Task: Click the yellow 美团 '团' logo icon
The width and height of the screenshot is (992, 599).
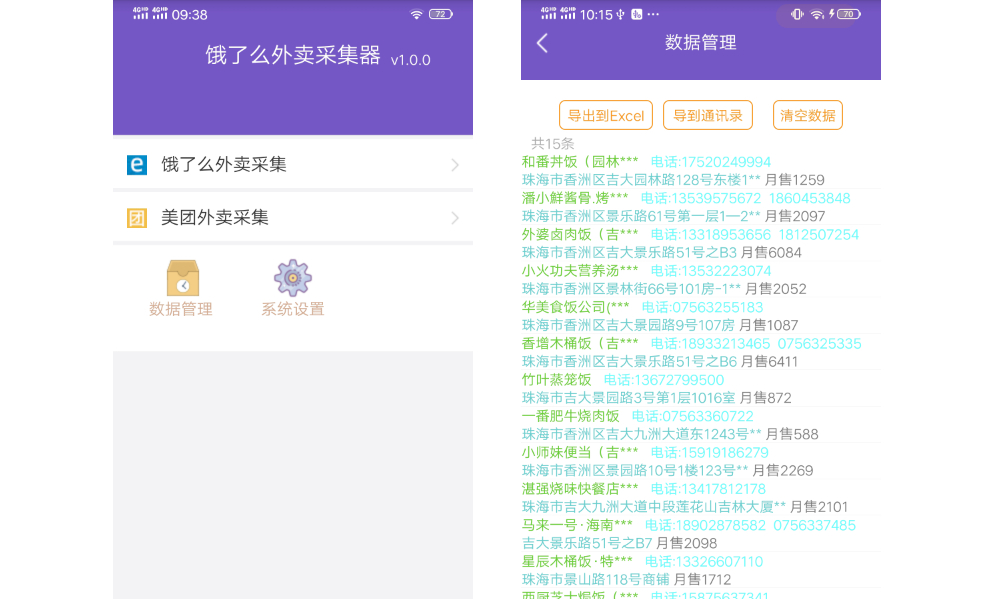Action: coord(137,218)
